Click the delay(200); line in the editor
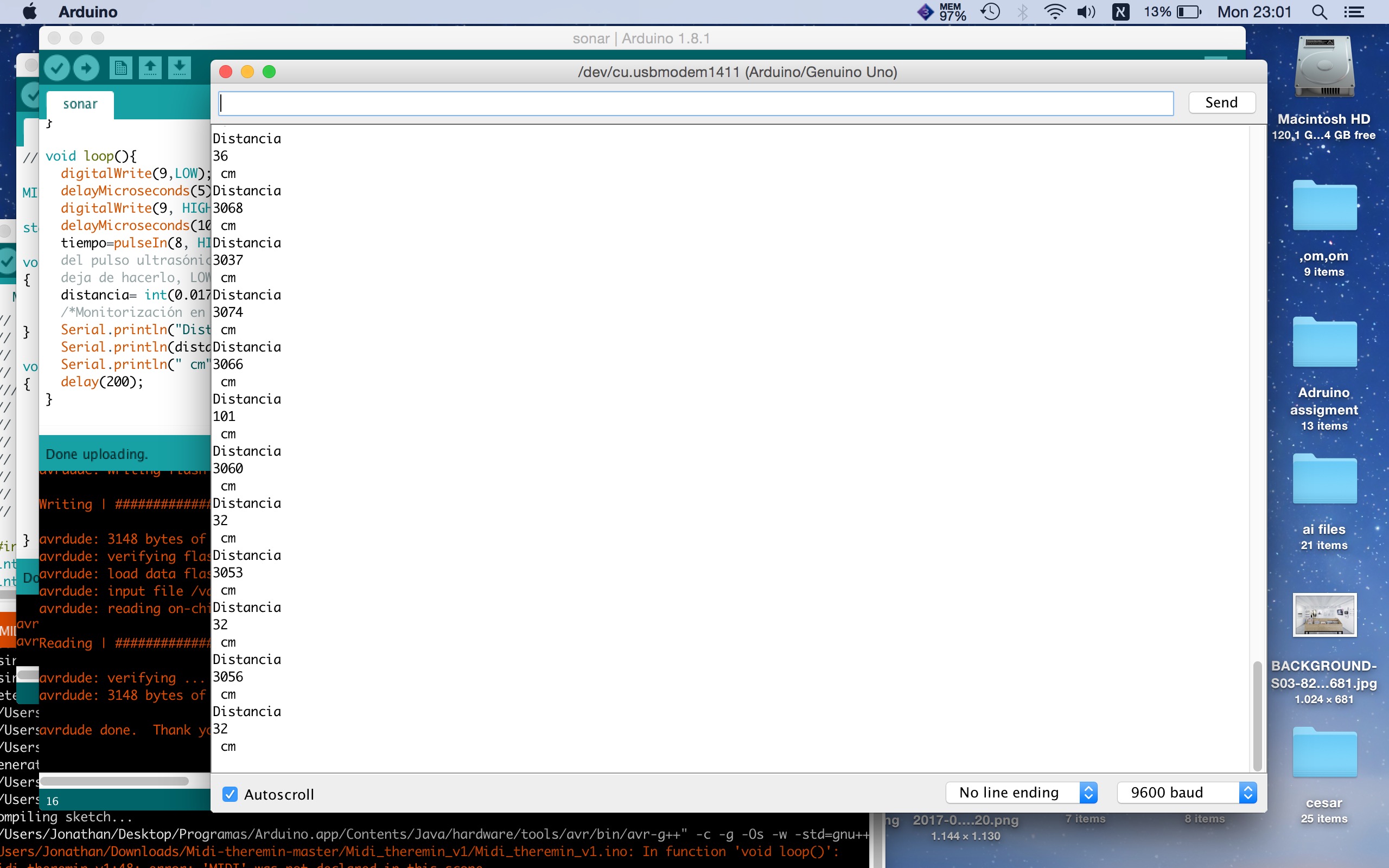The width and height of the screenshot is (1389, 868). coord(101,382)
